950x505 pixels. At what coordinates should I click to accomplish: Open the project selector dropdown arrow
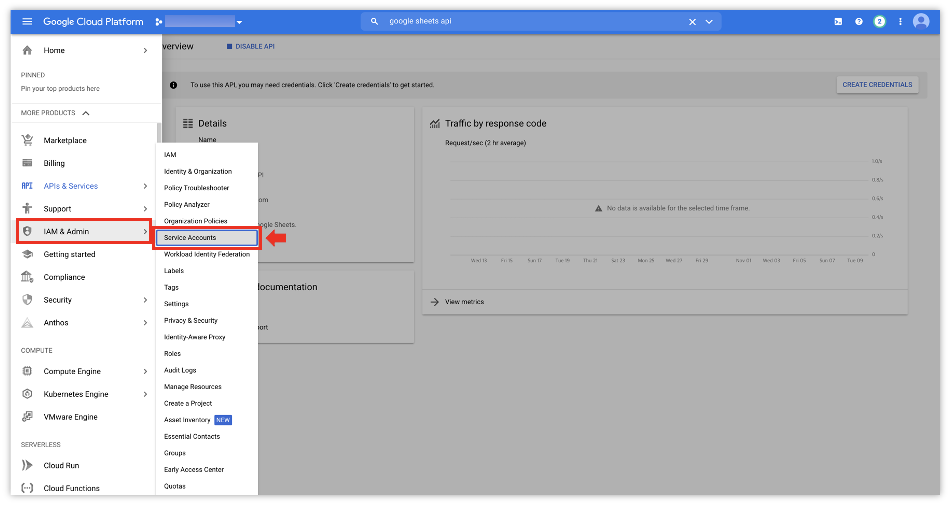[239, 22]
